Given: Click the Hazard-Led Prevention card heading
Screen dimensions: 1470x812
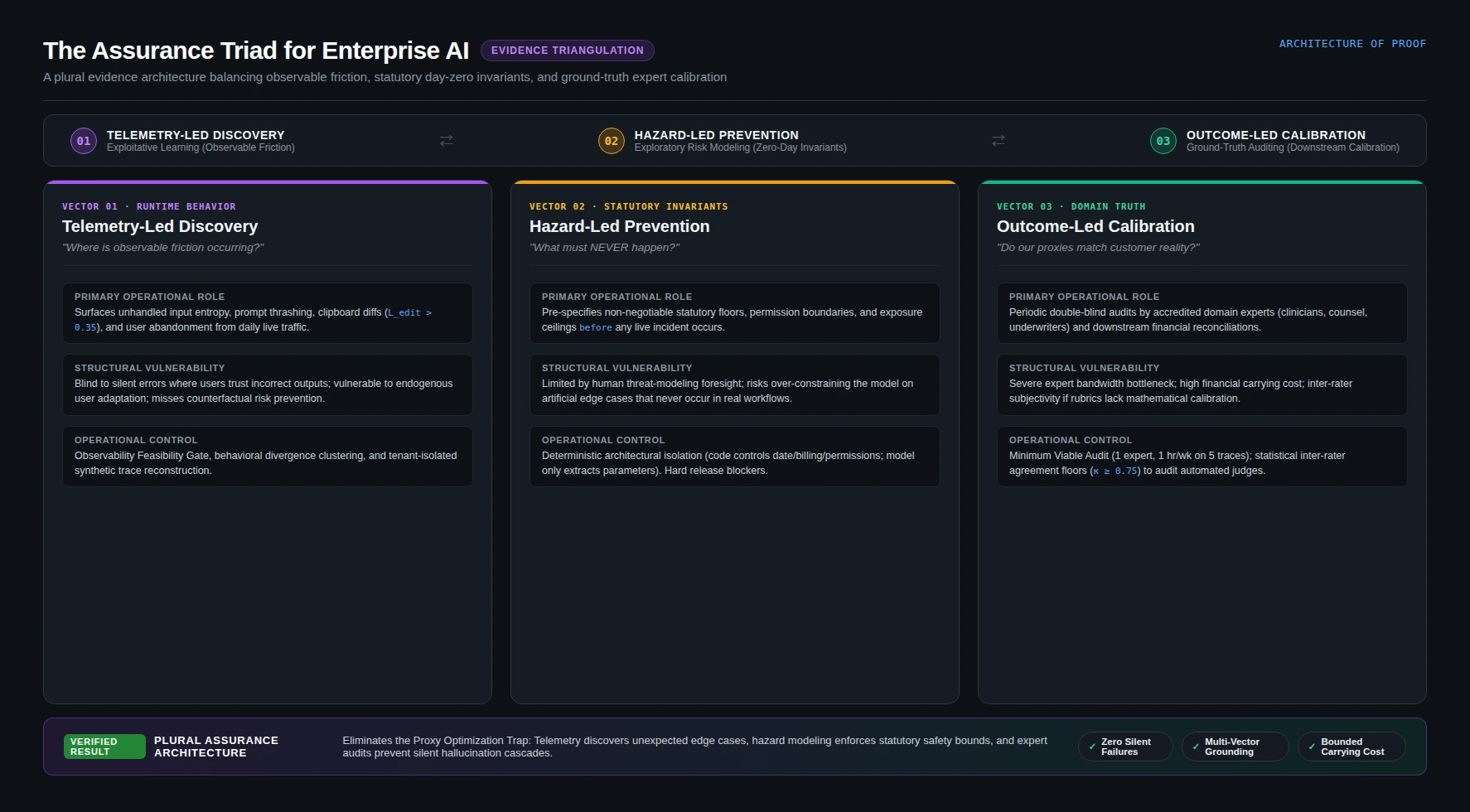Looking at the screenshot, I should (620, 226).
